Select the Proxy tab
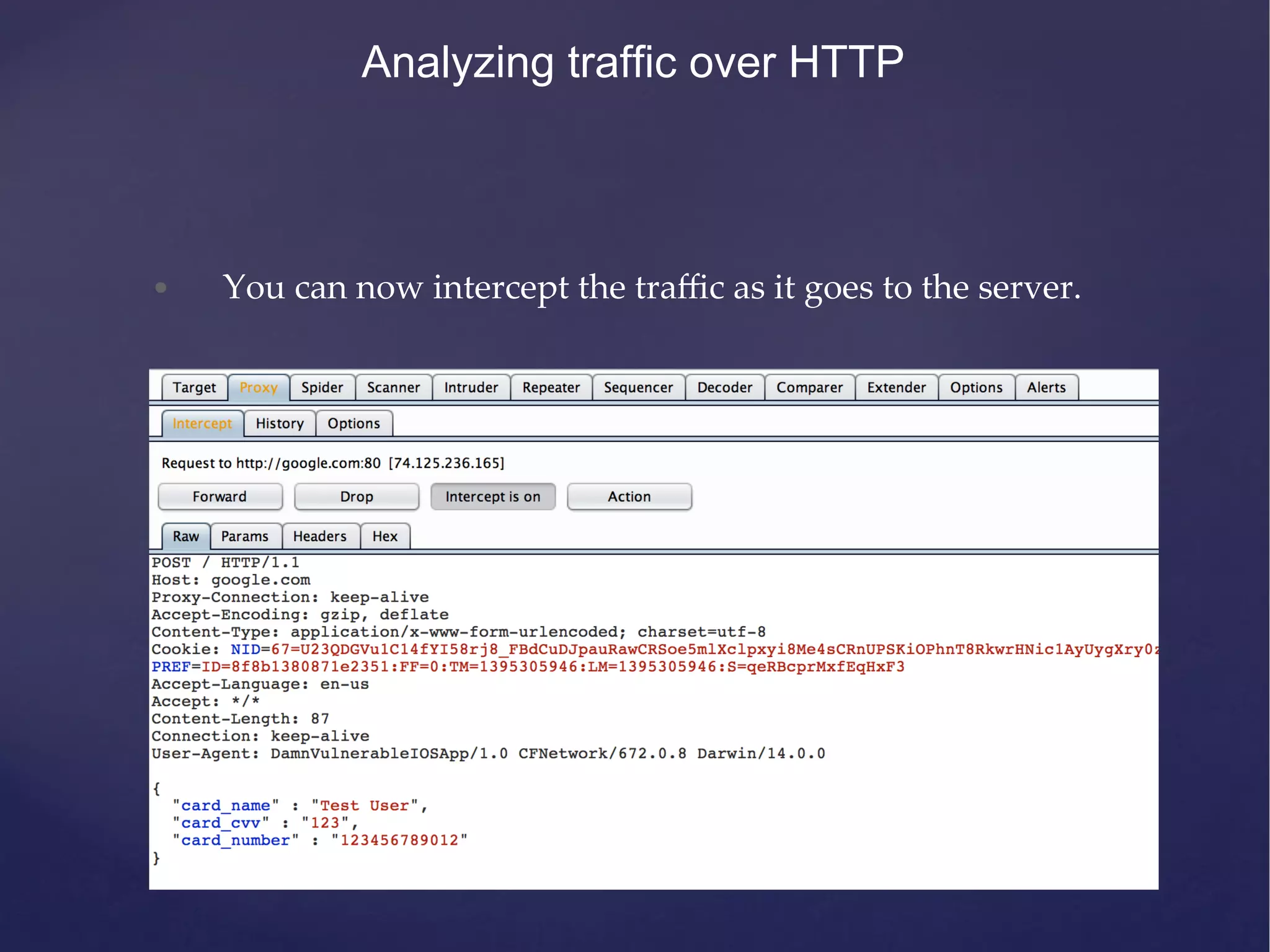 tap(259, 387)
